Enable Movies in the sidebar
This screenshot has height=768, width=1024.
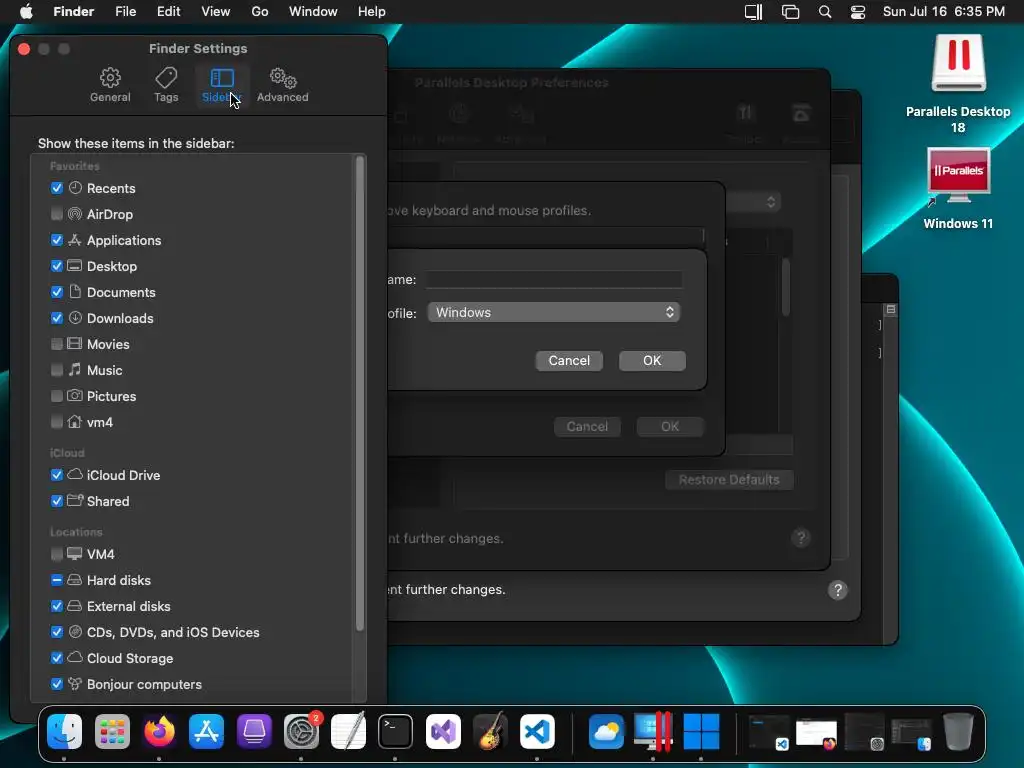(57, 344)
